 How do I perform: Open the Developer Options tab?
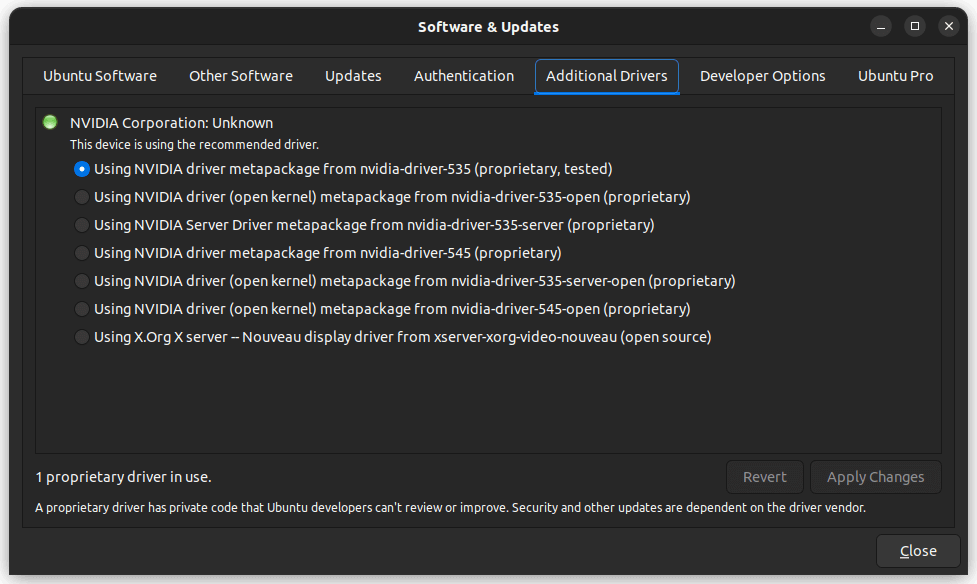click(763, 76)
